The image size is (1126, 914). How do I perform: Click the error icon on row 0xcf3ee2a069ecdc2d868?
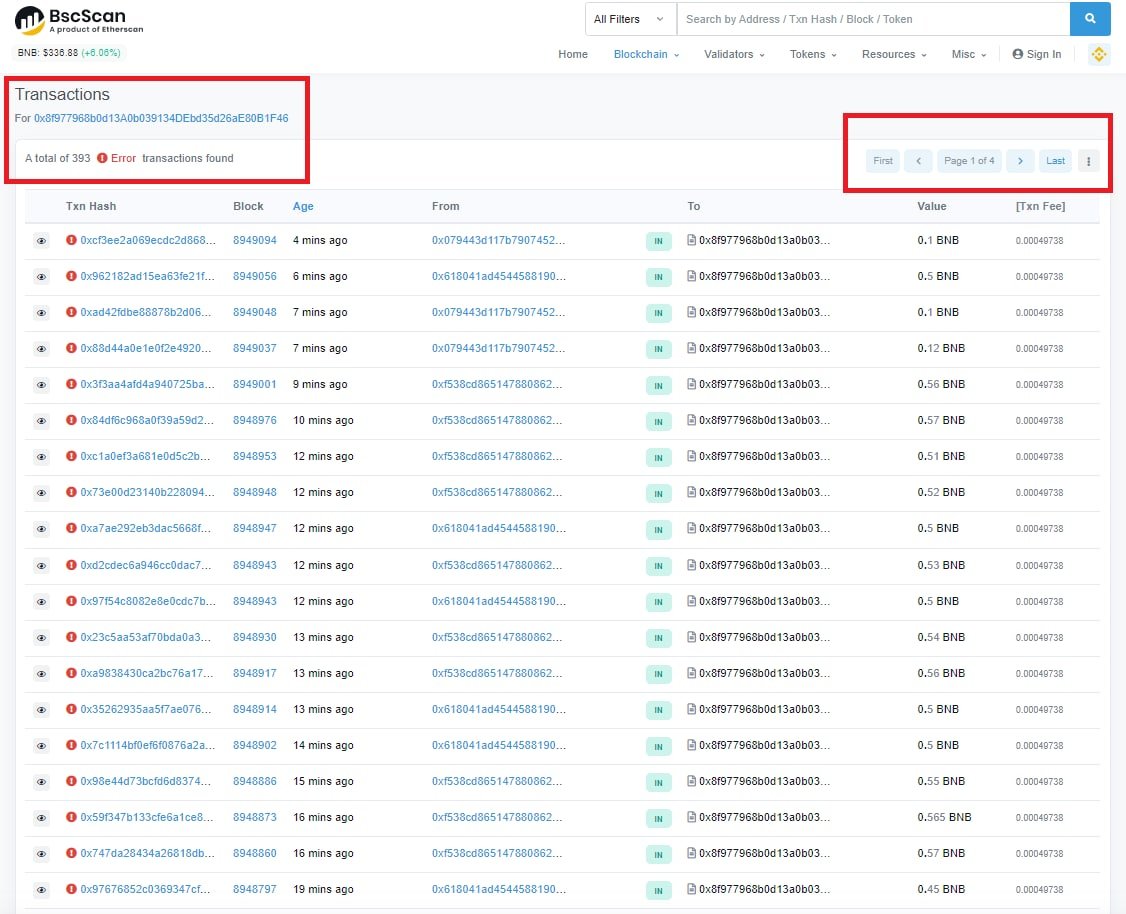pos(71,240)
